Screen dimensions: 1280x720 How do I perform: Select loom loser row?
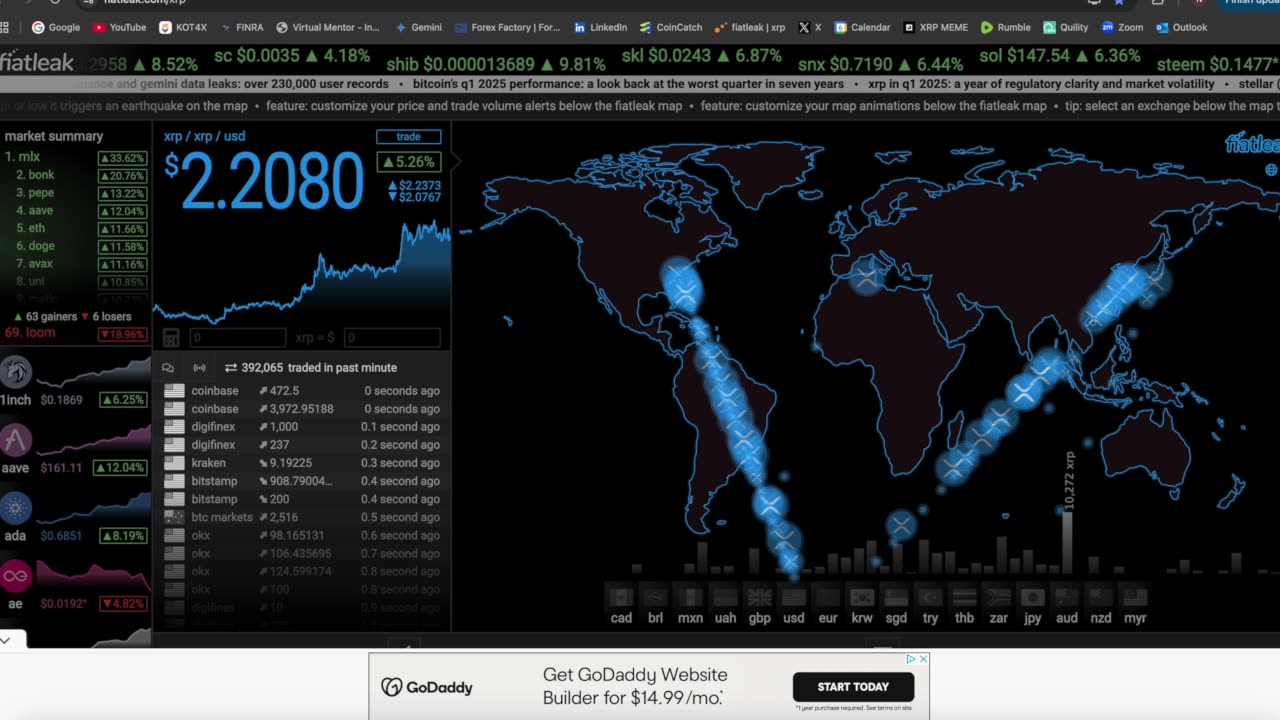76,333
